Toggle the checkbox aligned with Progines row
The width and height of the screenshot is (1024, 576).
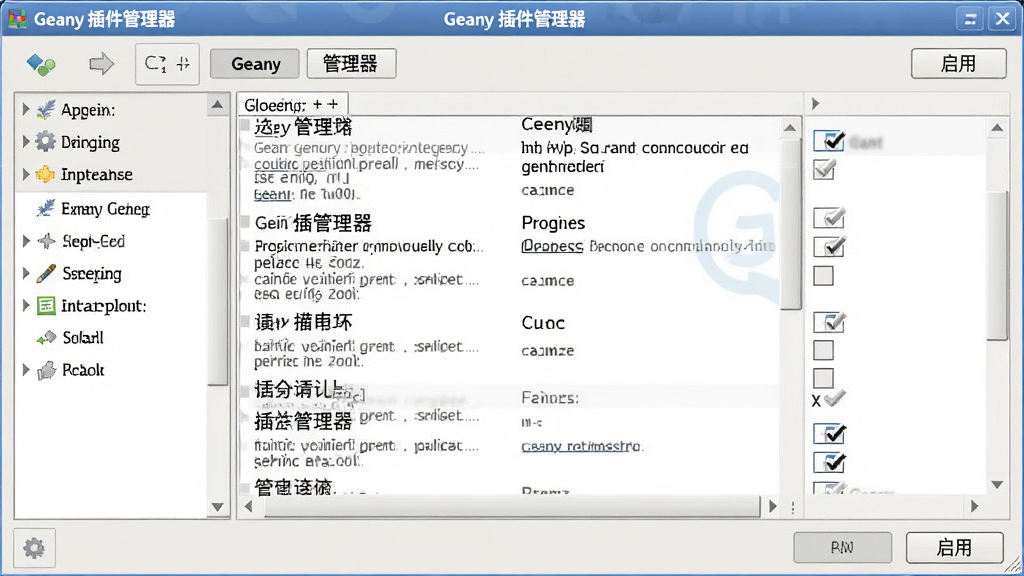pos(829,217)
